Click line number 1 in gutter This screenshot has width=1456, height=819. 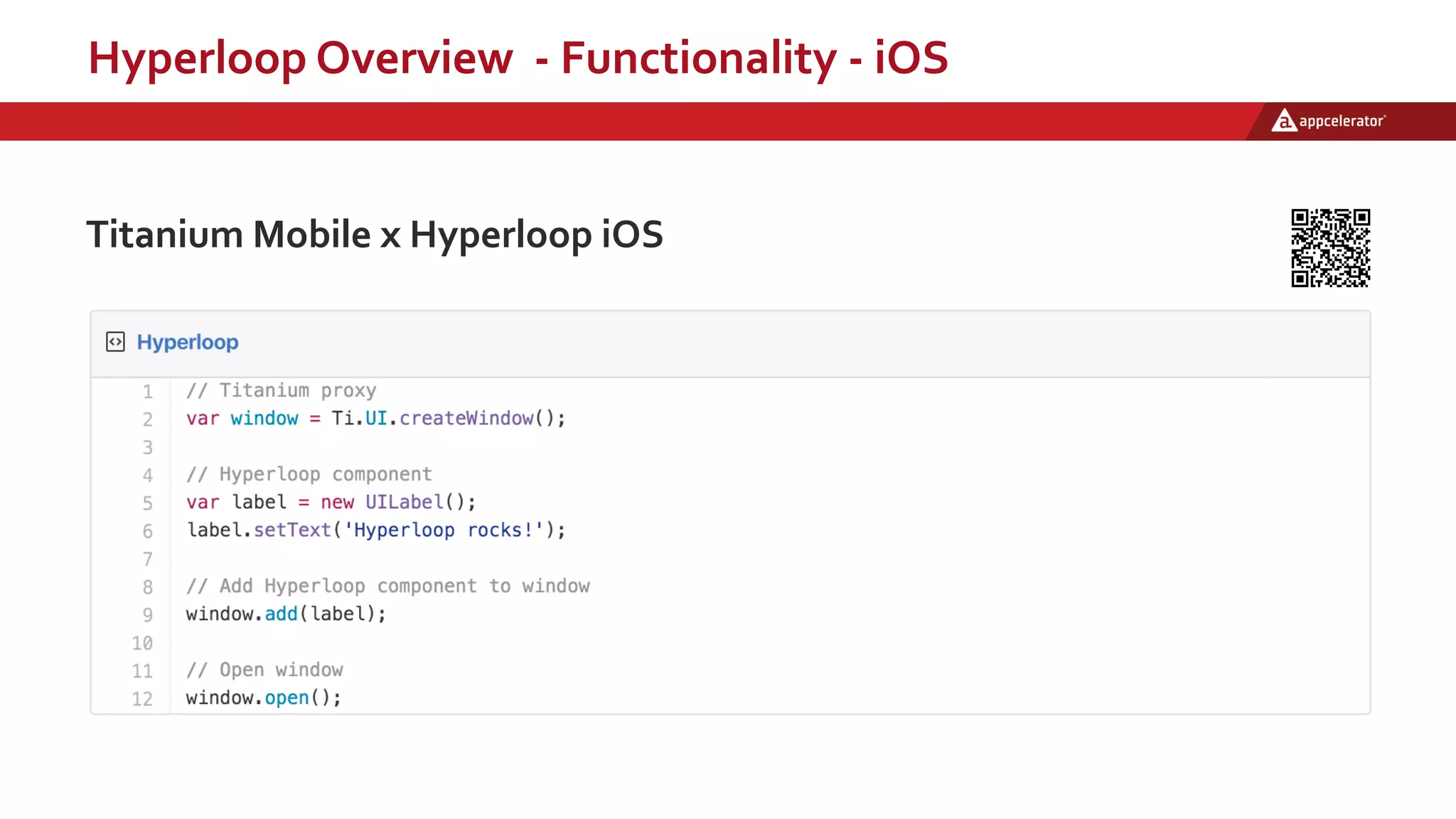tap(147, 392)
